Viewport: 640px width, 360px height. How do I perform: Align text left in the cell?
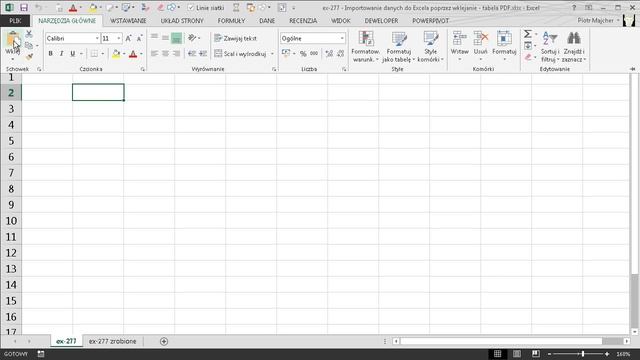coord(154,53)
